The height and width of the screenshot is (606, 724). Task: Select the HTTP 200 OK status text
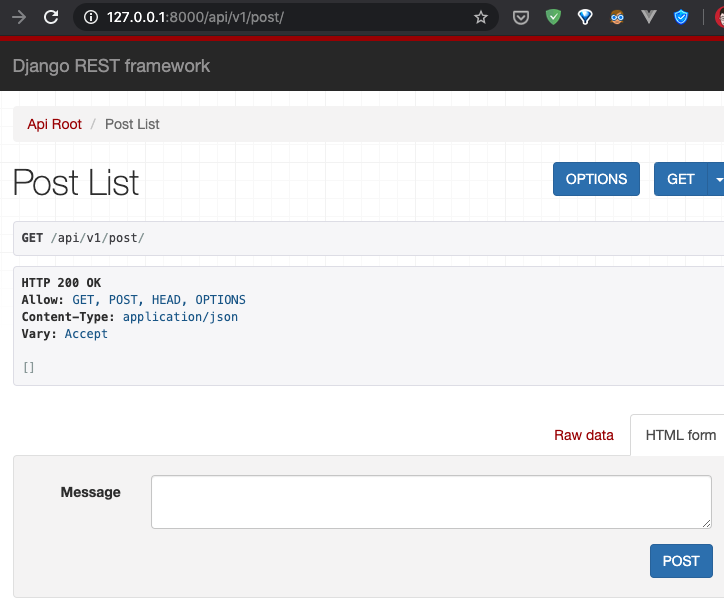click(61, 283)
